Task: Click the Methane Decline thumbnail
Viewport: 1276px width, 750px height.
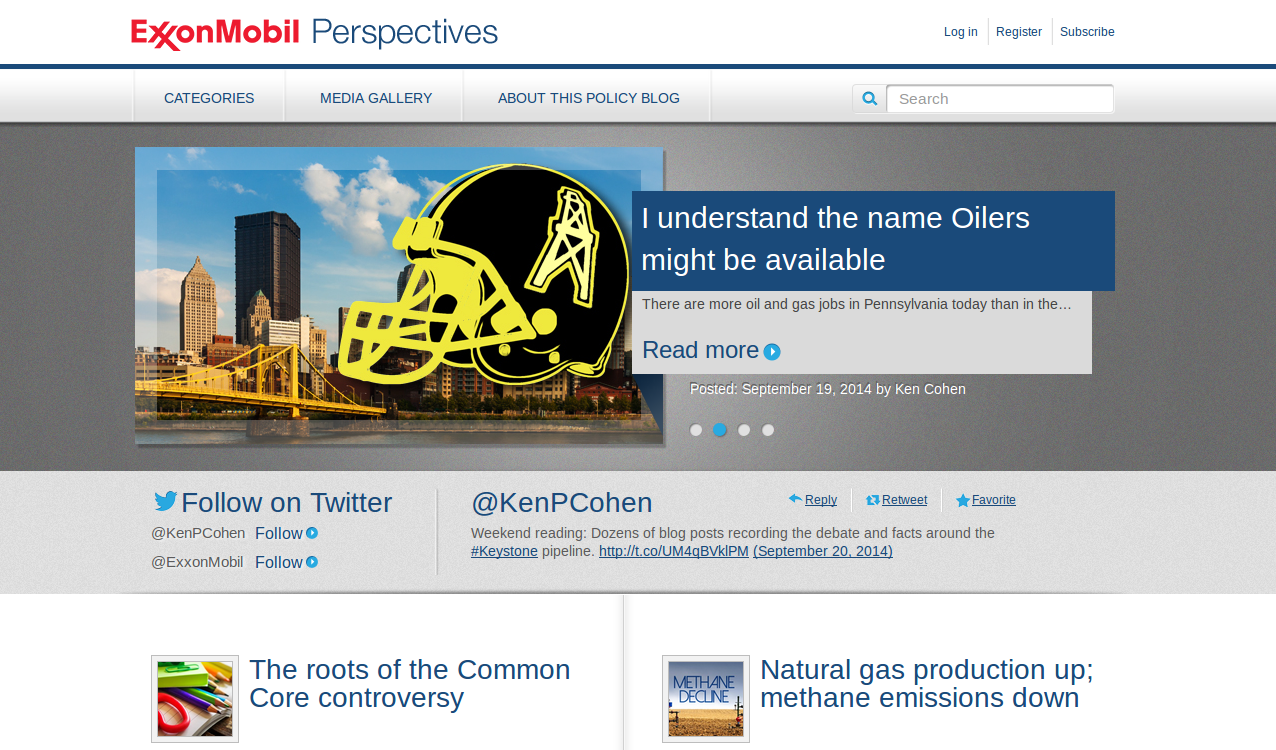Action: click(x=706, y=699)
